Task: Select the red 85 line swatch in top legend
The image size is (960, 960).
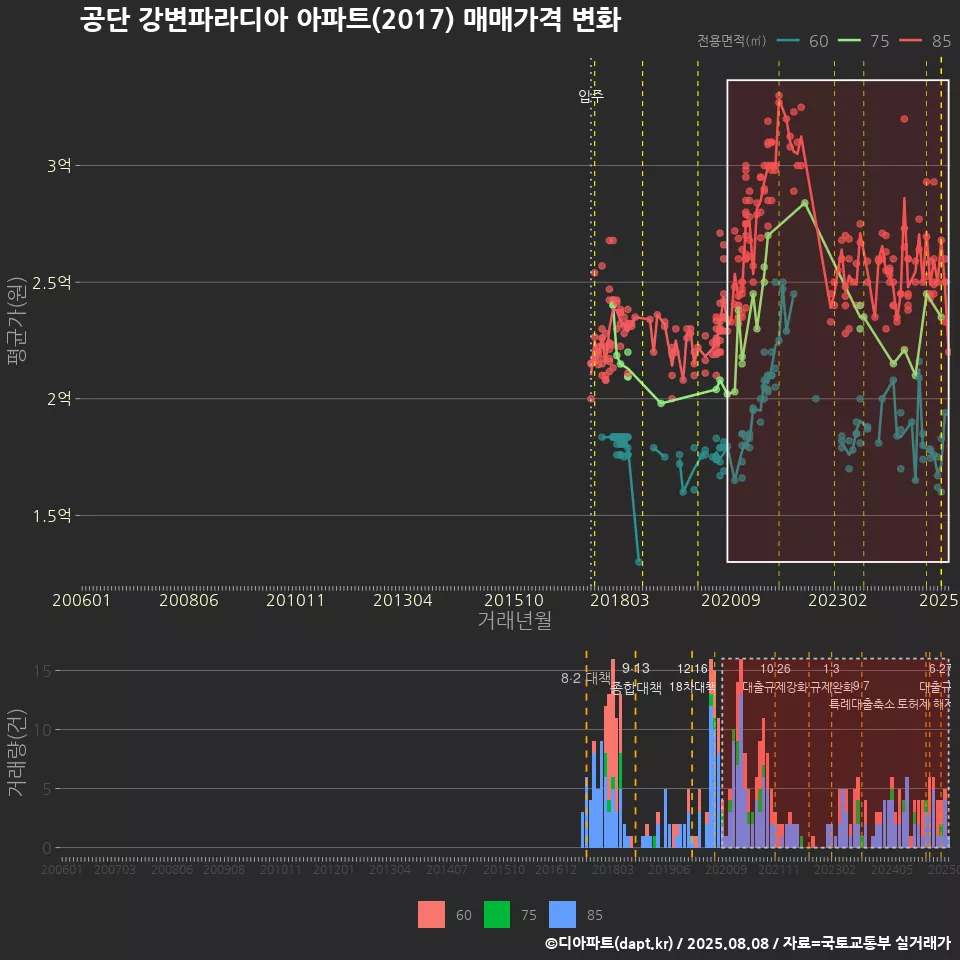Action: (910, 41)
